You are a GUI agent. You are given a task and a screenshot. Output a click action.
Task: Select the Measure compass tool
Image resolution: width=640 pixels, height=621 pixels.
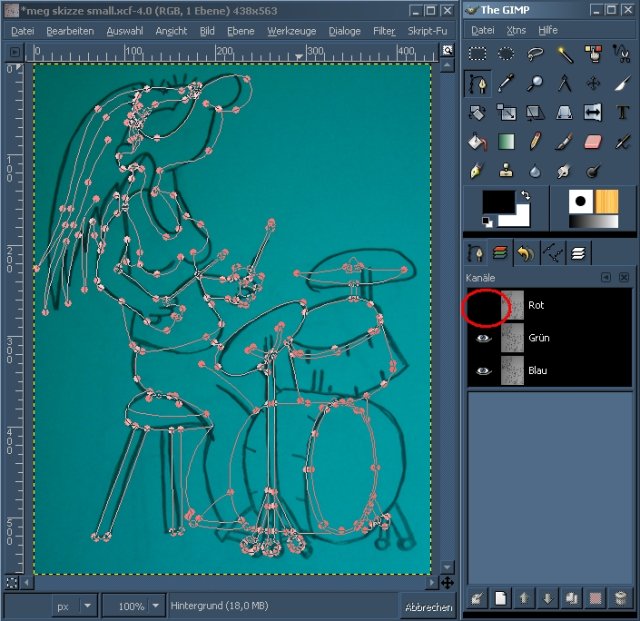[x=564, y=83]
